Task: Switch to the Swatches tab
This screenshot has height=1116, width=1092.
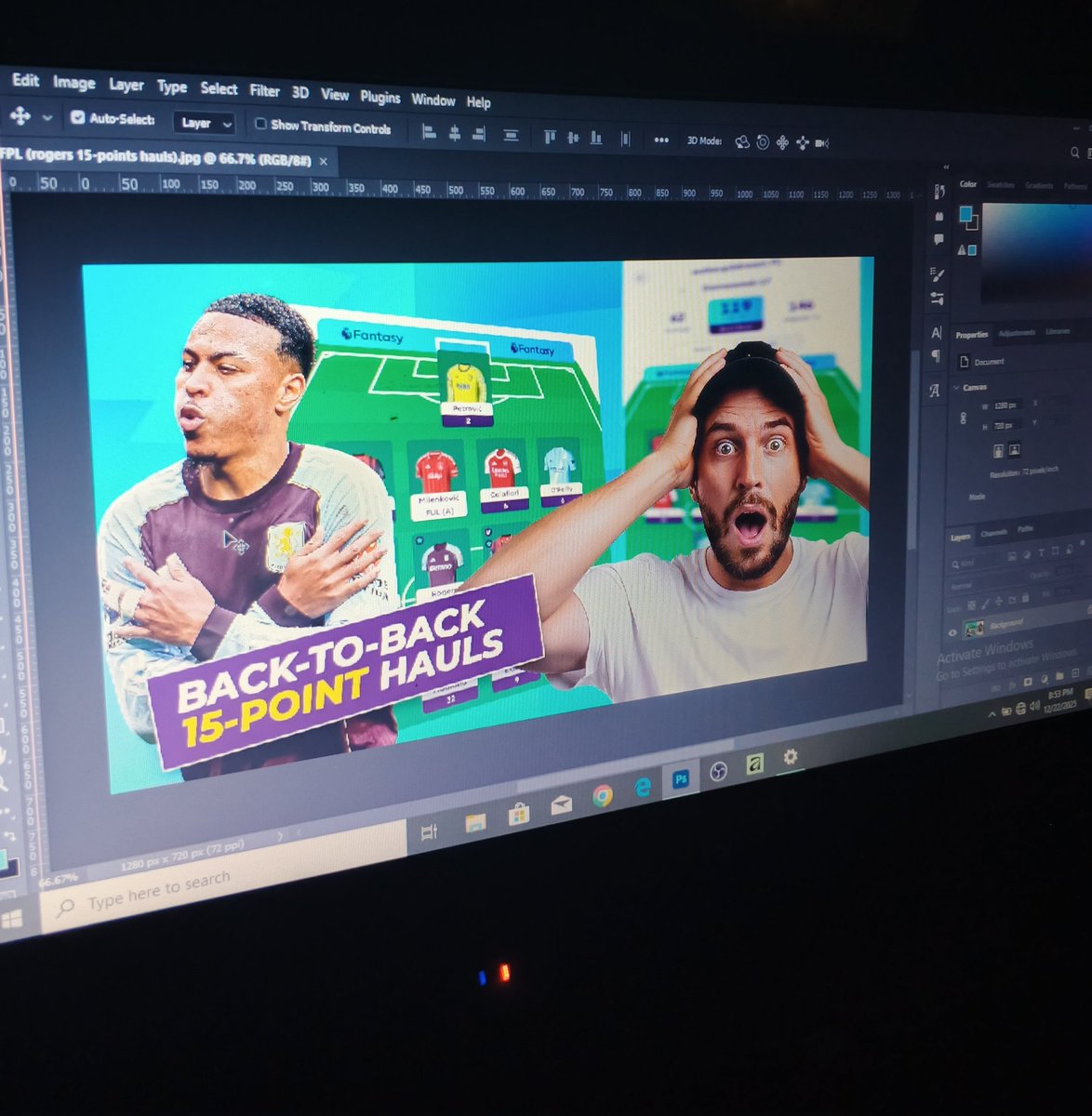Action: (1001, 185)
